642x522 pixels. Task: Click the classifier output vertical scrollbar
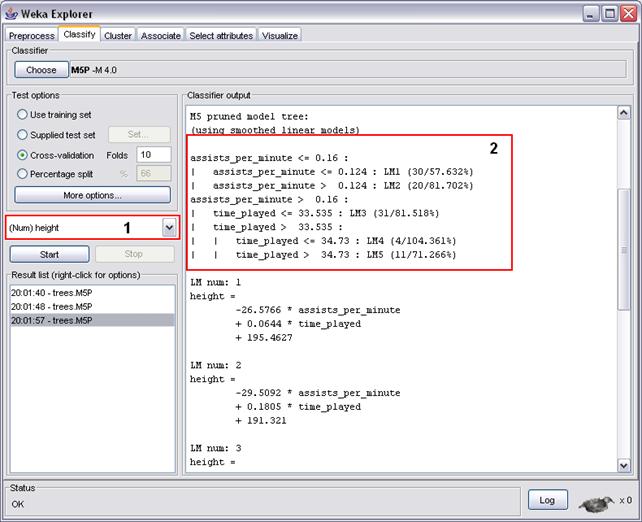tap(624, 250)
